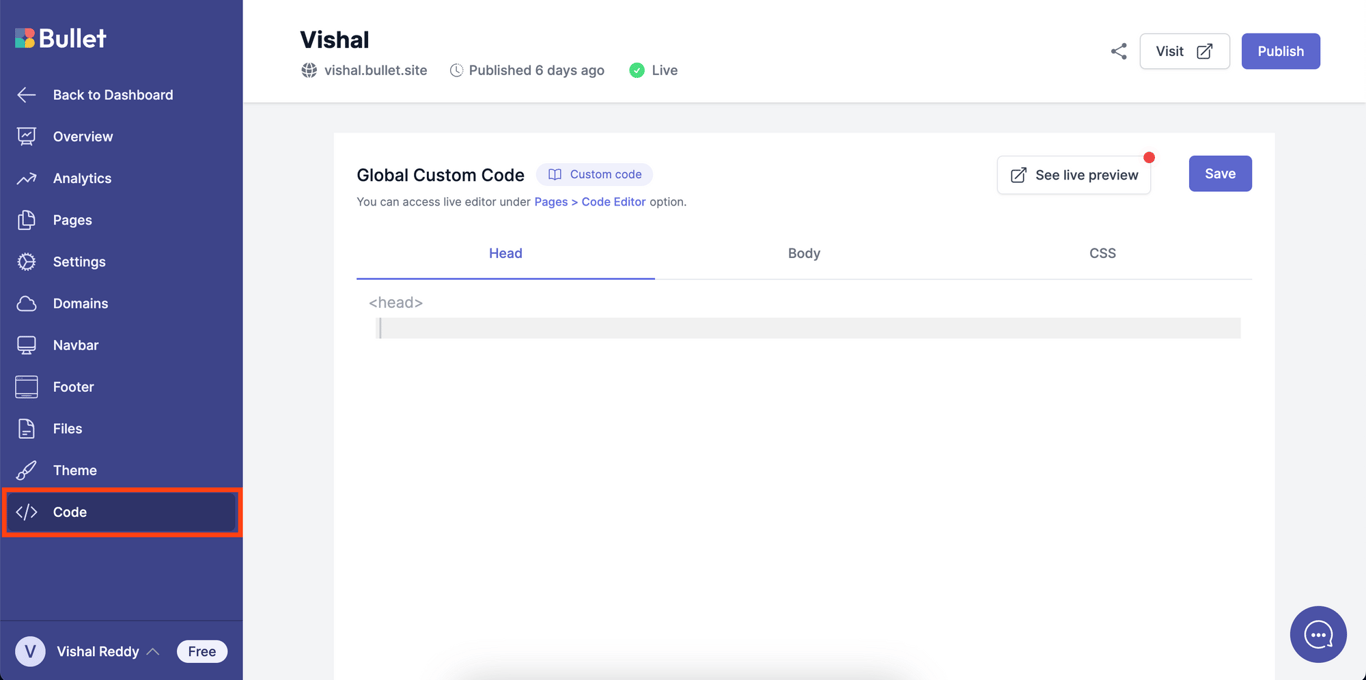Click into the head code input line
The width and height of the screenshot is (1366, 680).
point(808,328)
